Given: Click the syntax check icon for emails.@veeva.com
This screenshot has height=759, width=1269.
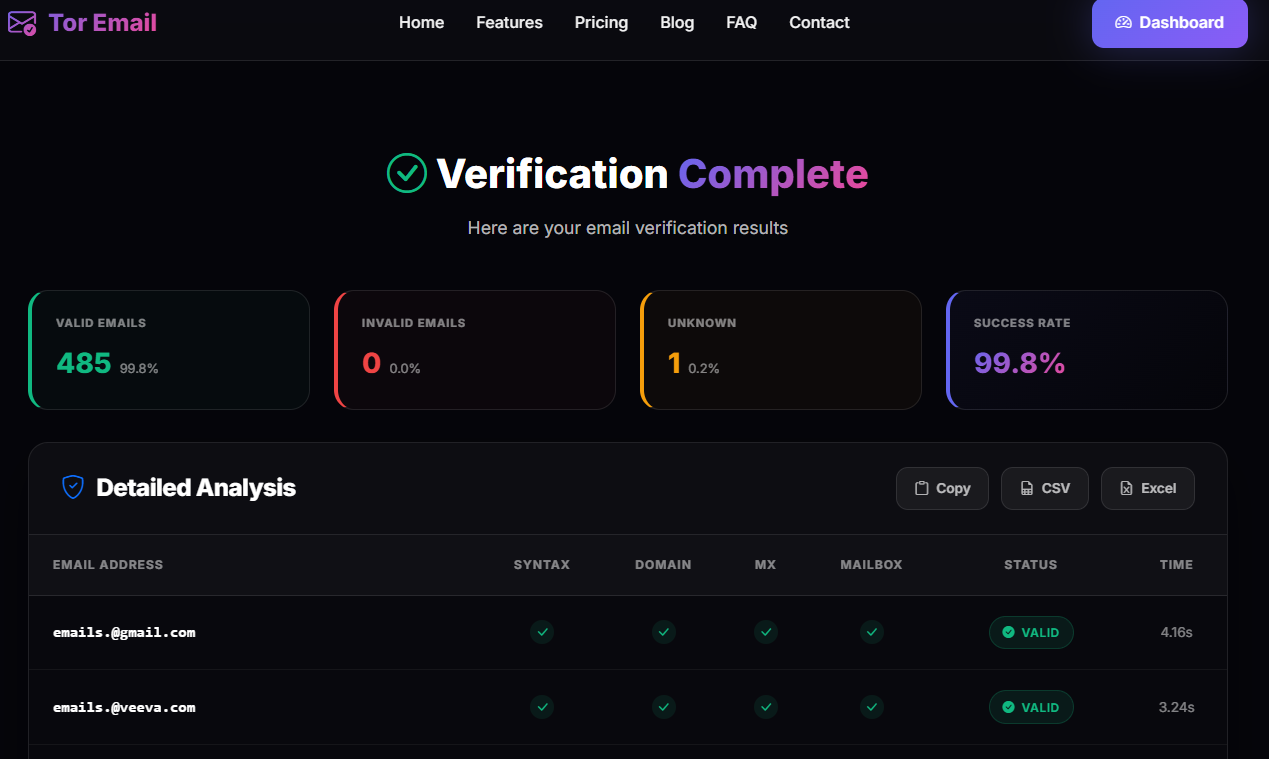Looking at the screenshot, I should [x=542, y=707].
